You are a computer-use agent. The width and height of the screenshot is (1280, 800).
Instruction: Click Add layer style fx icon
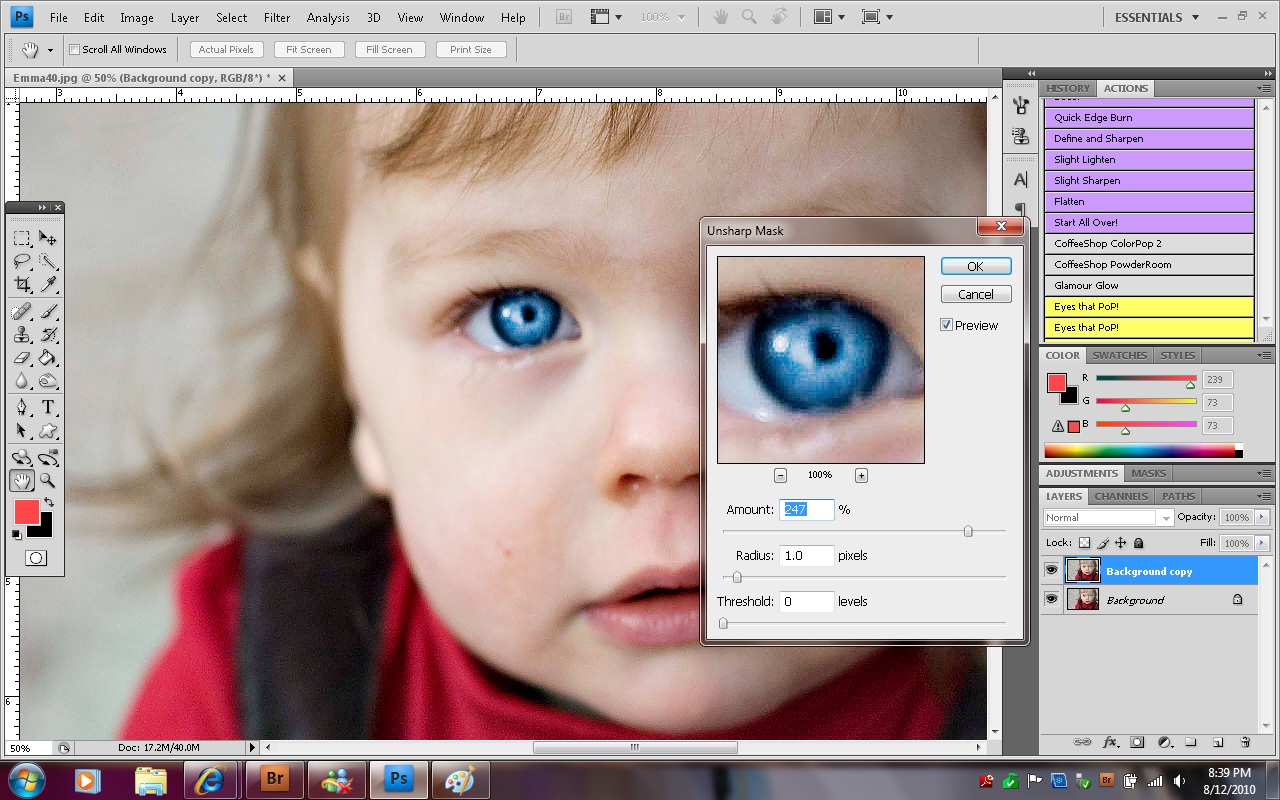(x=1110, y=743)
